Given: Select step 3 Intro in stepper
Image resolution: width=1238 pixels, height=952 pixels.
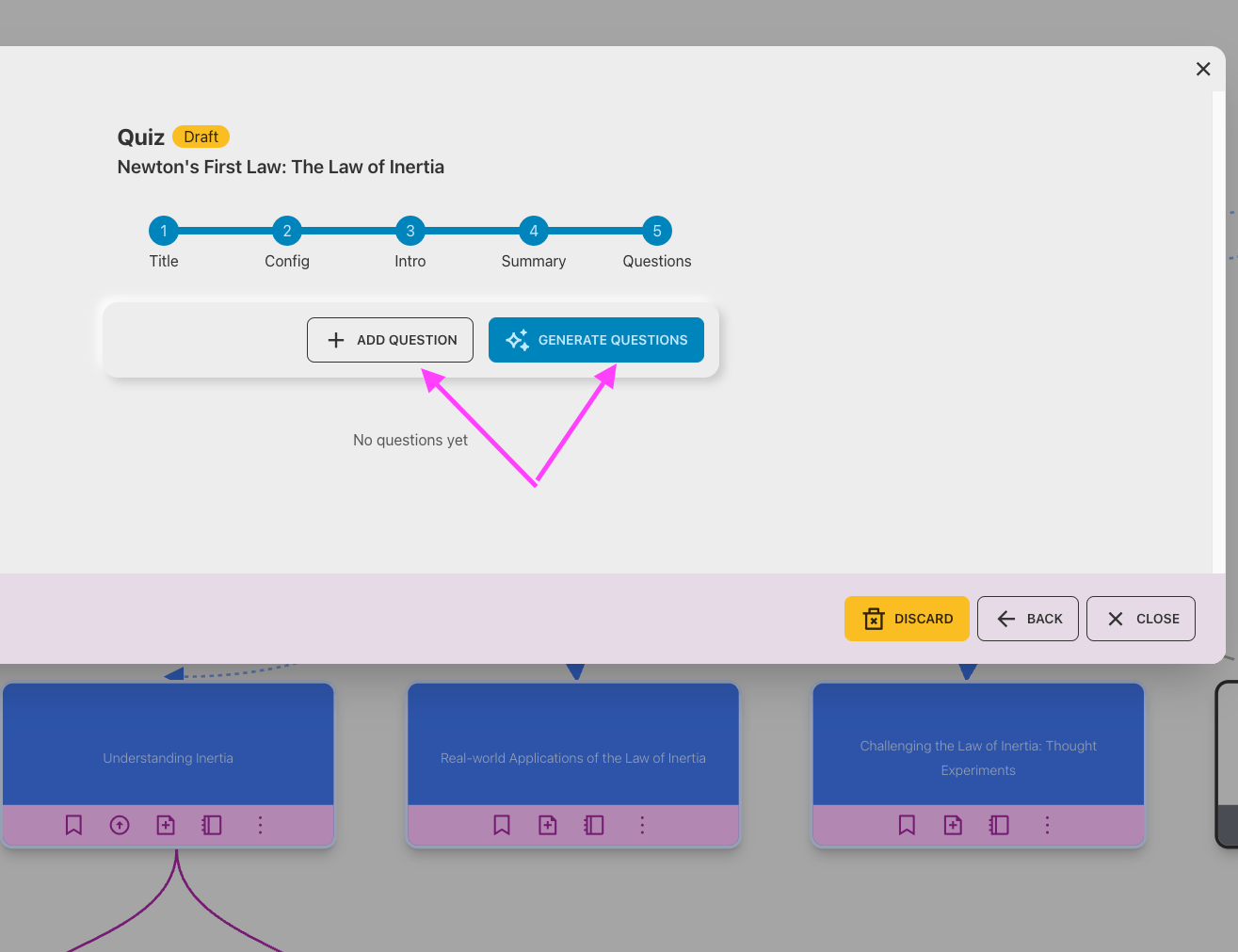Looking at the screenshot, I should point(410,231).
